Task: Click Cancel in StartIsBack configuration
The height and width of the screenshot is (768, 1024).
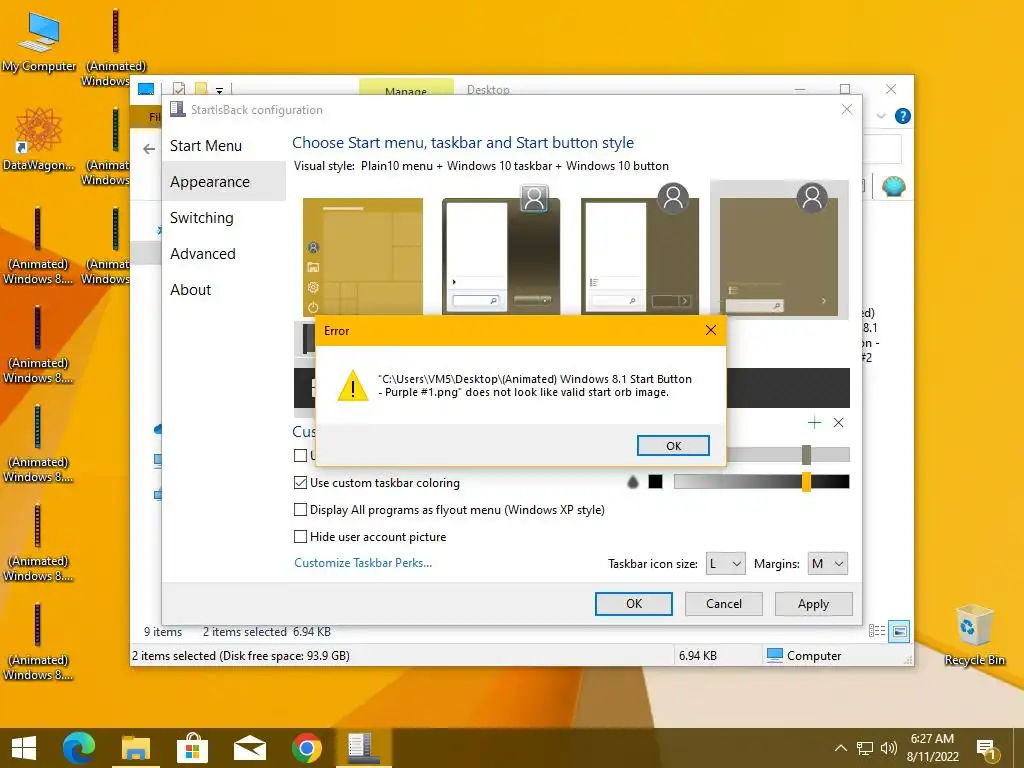Action: (x=724, y=603)
